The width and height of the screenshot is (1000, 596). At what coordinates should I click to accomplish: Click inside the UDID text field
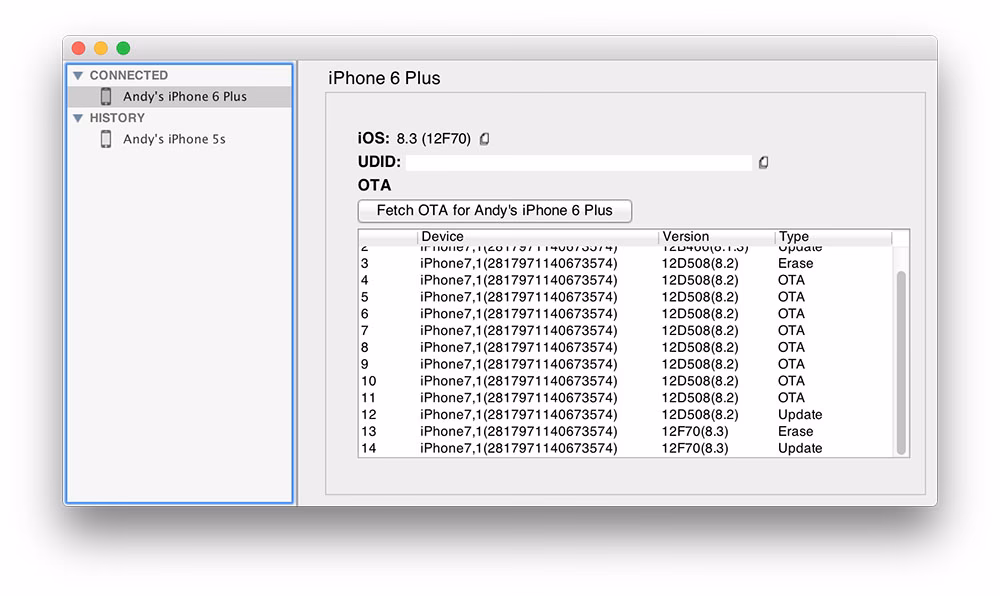(578, 162)
